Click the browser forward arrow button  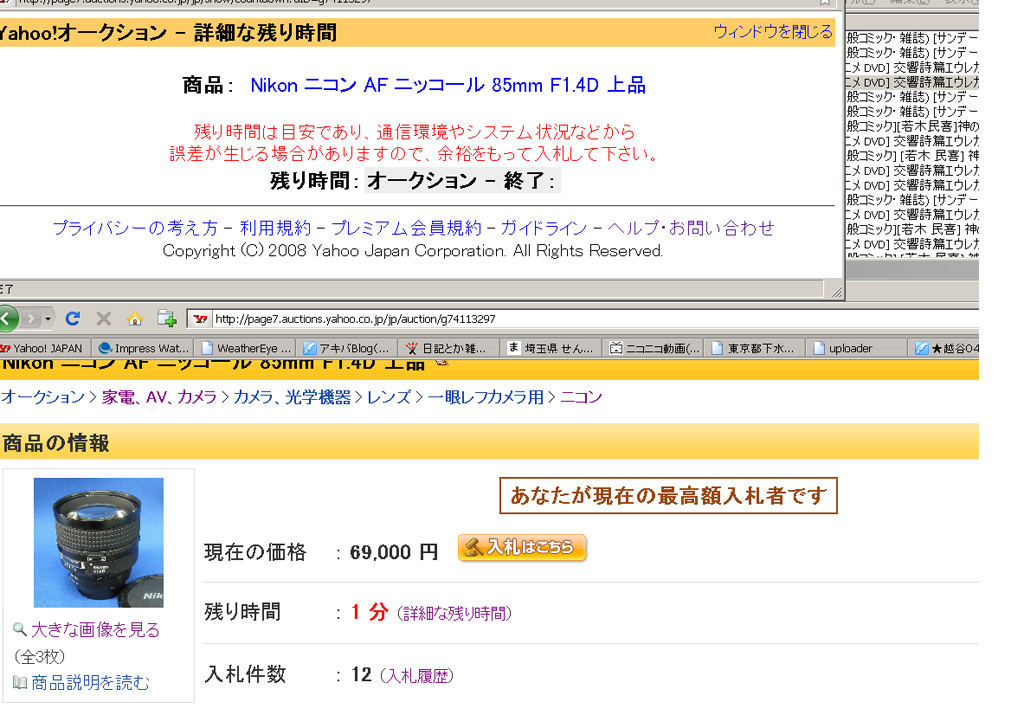pyautogui.click(x=30, y=319)
